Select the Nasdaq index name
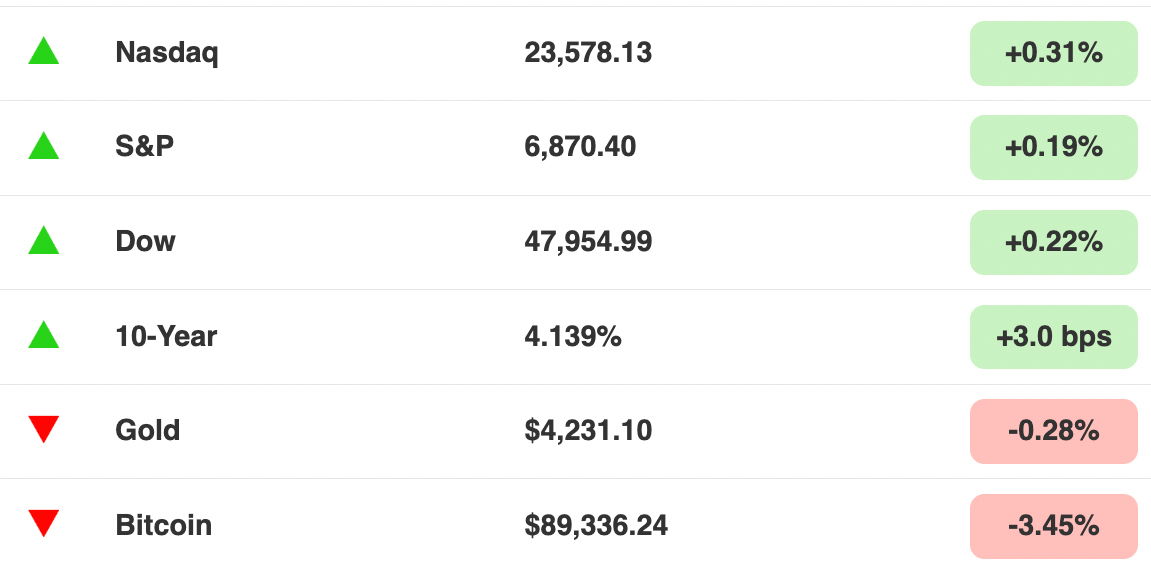The image size is (1151, 566). [167, 53]
